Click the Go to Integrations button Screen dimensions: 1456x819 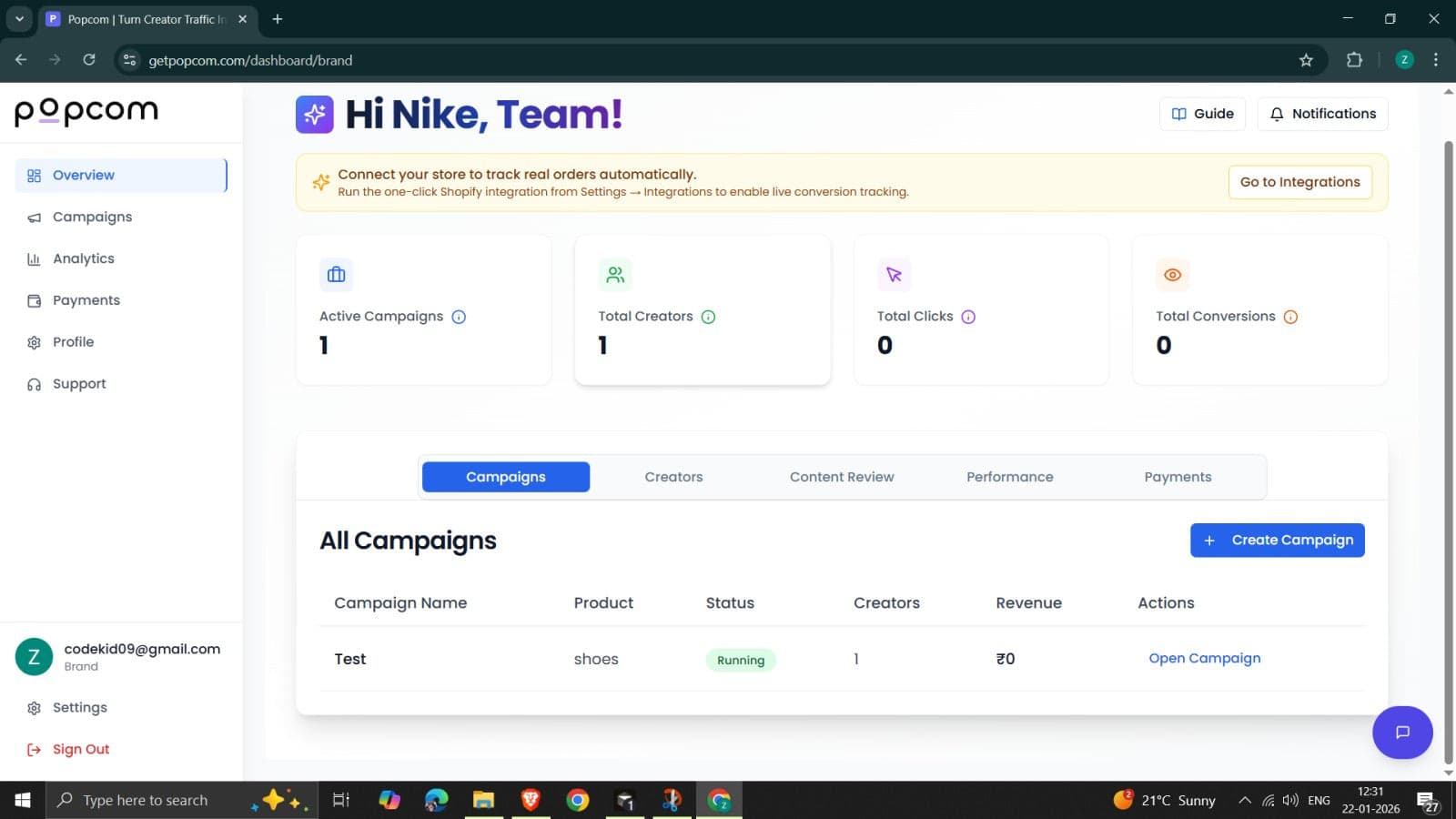click(x=1299, y=182)
